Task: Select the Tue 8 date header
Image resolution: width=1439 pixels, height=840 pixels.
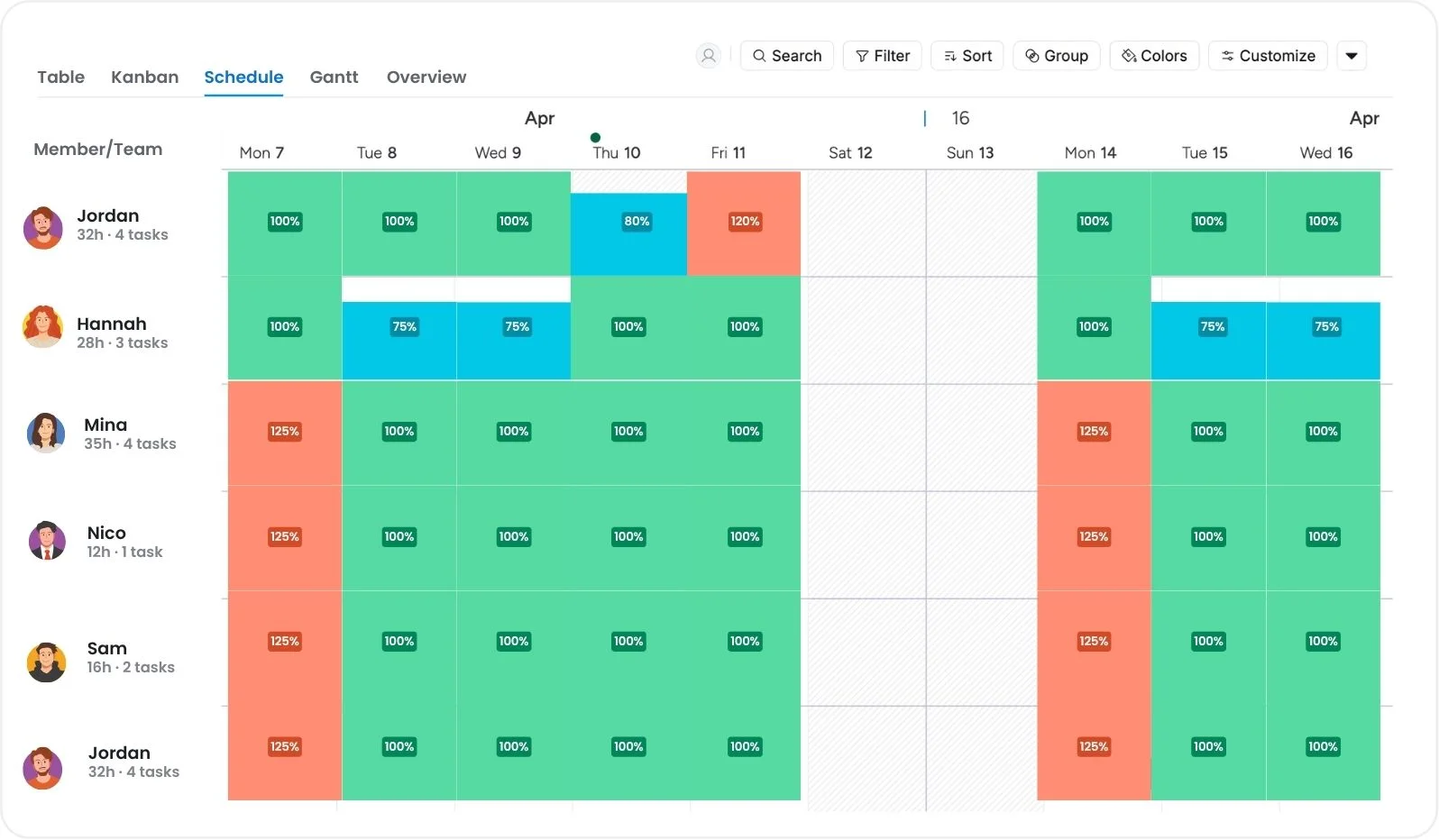Action: (377, 153)
